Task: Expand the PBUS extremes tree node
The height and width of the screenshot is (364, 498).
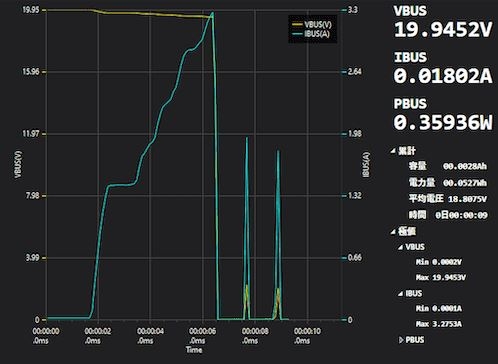Action: coord(401,340)
